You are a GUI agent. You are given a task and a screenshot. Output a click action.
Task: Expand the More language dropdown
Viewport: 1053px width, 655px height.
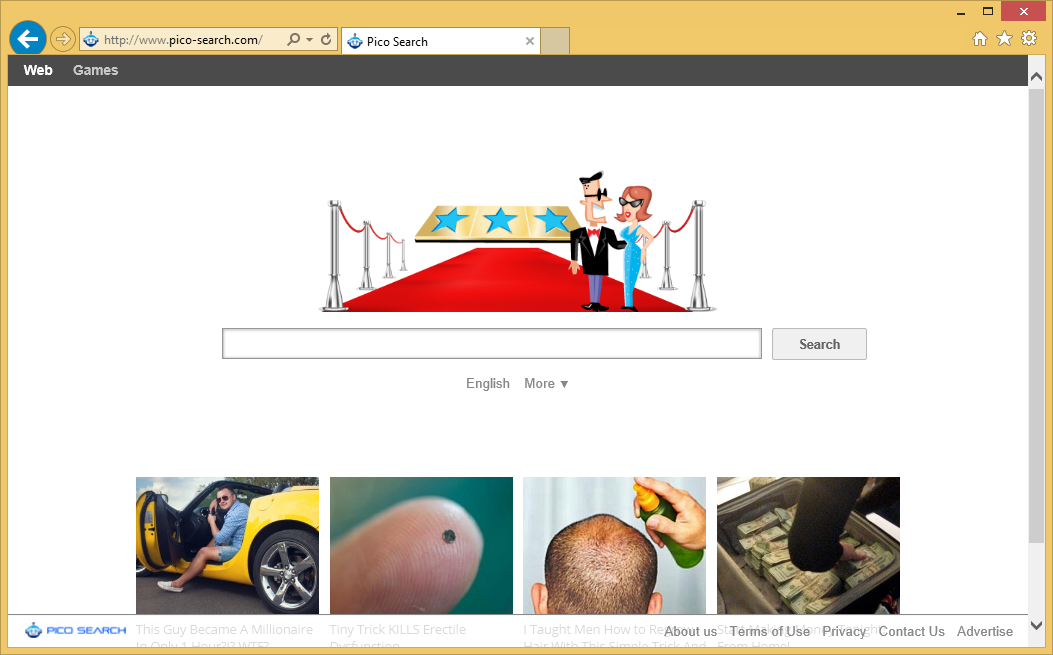pyautogui.click(x=546, y=383)
